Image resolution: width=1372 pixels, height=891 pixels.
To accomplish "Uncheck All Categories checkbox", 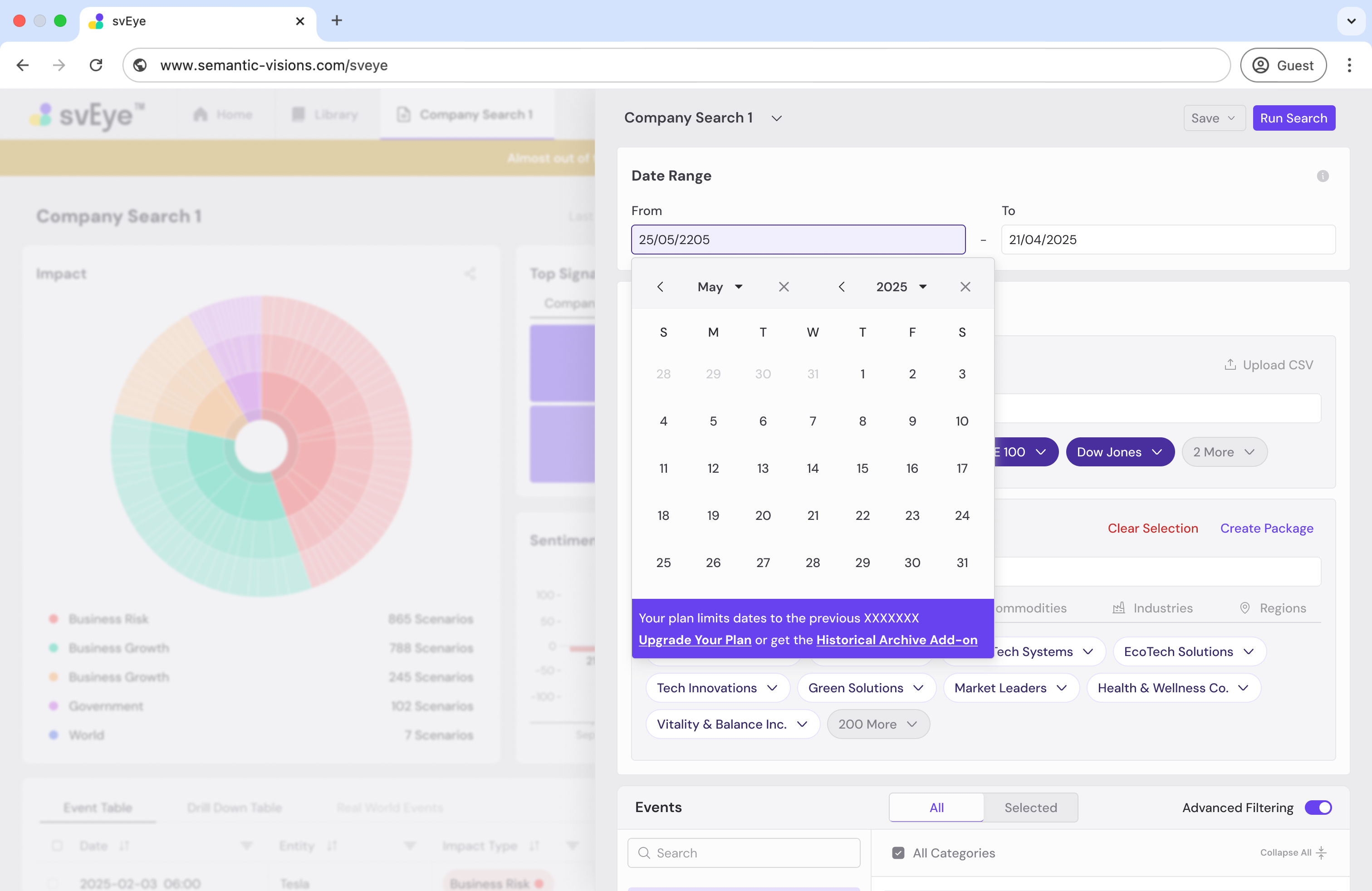I will coord(897,852).
